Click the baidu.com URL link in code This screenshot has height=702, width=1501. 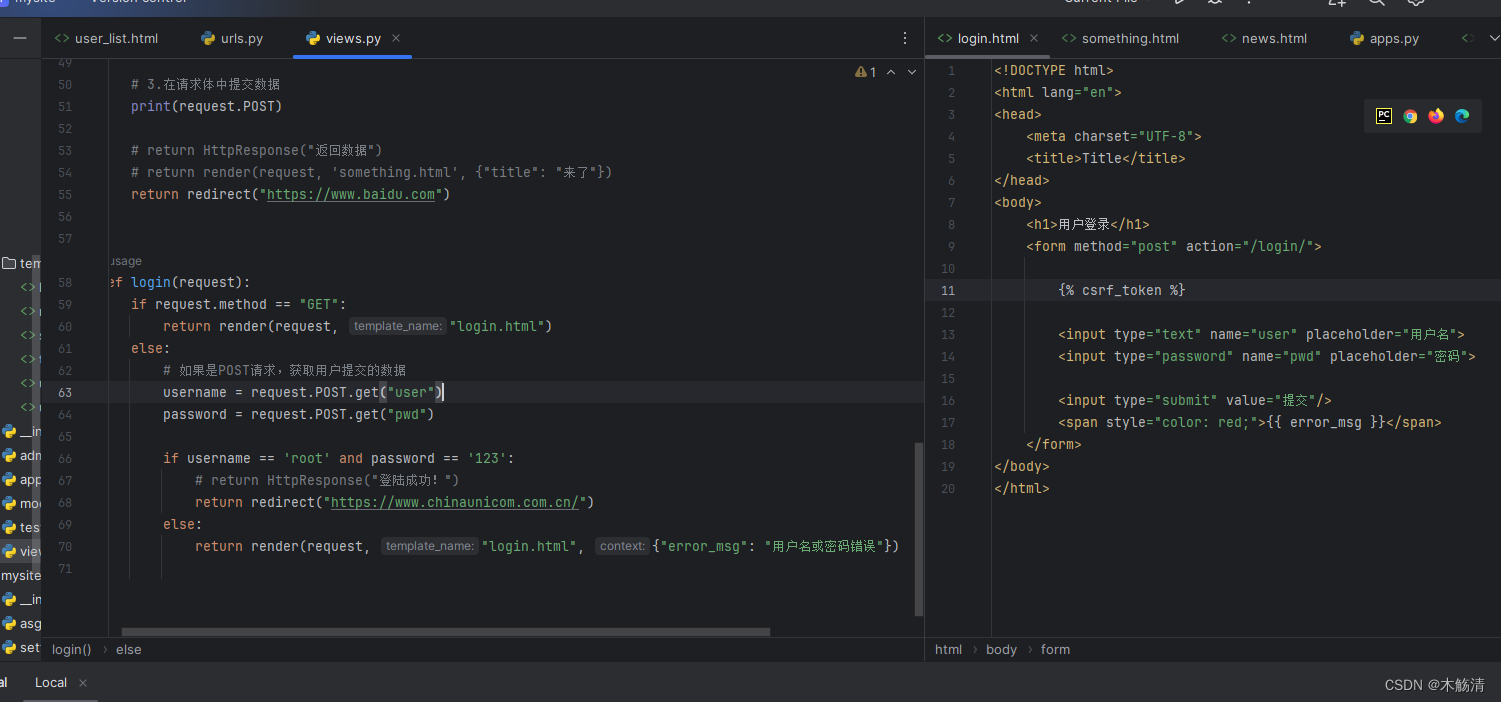(352, 195)
